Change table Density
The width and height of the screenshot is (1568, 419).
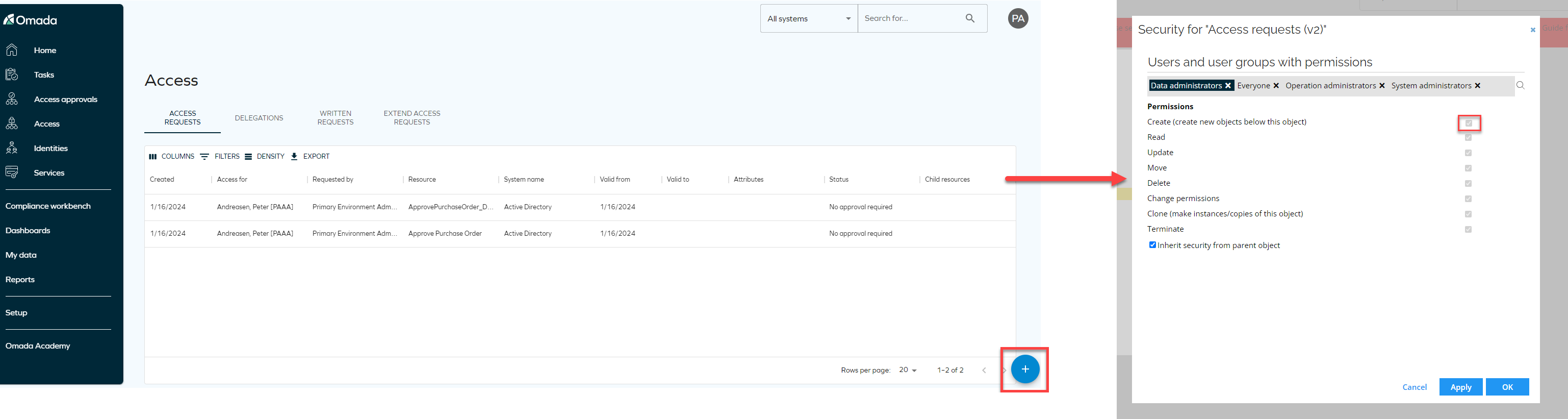click(x=265, y=157)
